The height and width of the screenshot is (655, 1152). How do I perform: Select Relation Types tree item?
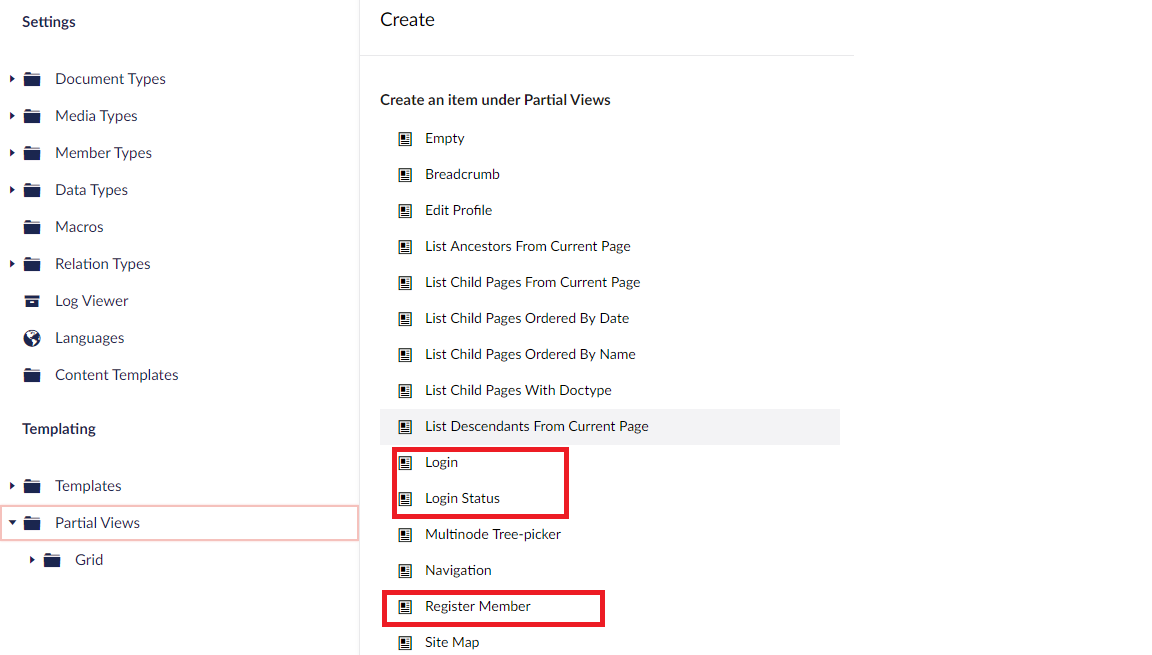point(102,264)
